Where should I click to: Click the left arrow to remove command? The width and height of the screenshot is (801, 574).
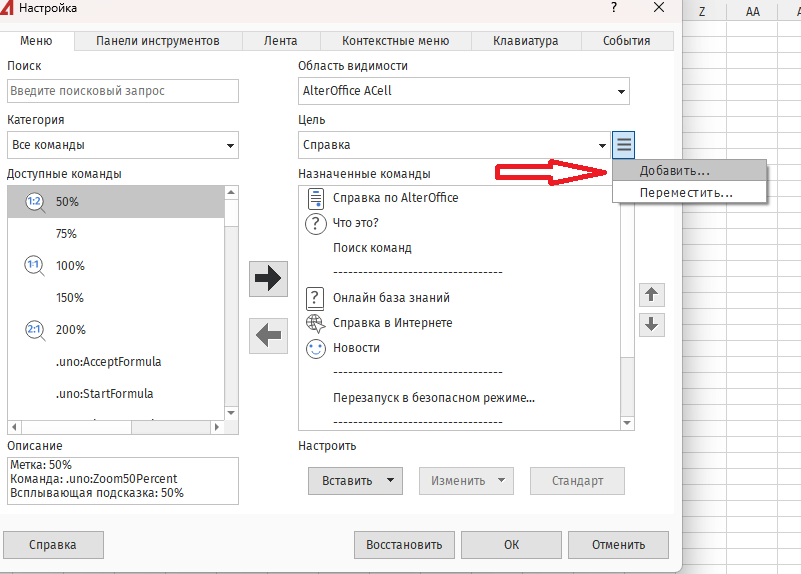tap(268, 336)
